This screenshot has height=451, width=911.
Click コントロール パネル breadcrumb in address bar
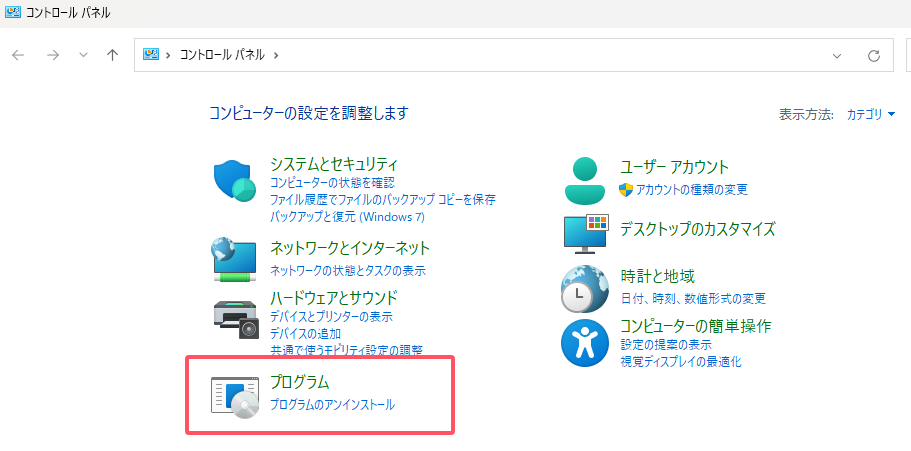pos(222,55)
